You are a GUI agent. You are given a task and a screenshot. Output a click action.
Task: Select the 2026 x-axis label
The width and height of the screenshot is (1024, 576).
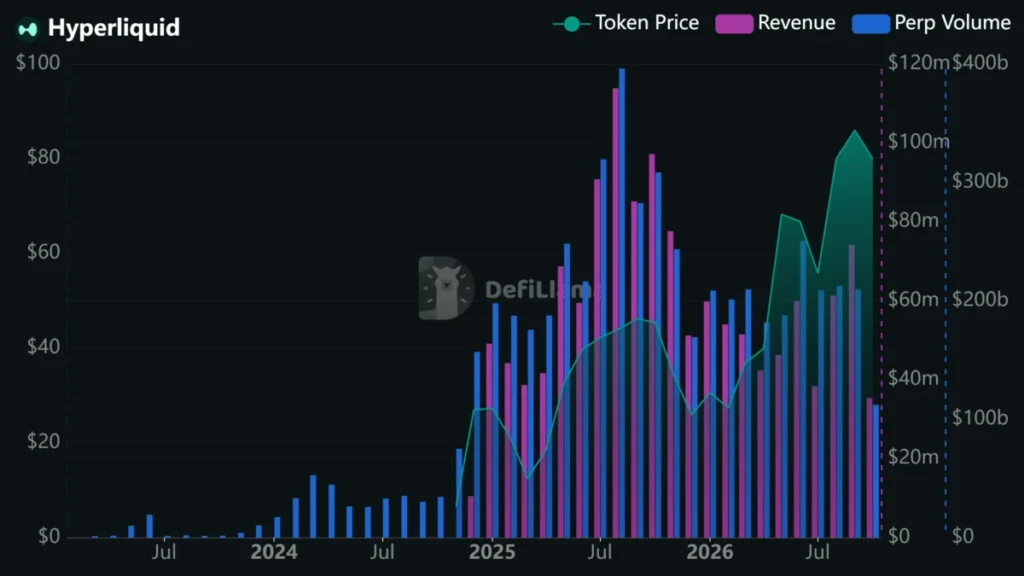710,552
